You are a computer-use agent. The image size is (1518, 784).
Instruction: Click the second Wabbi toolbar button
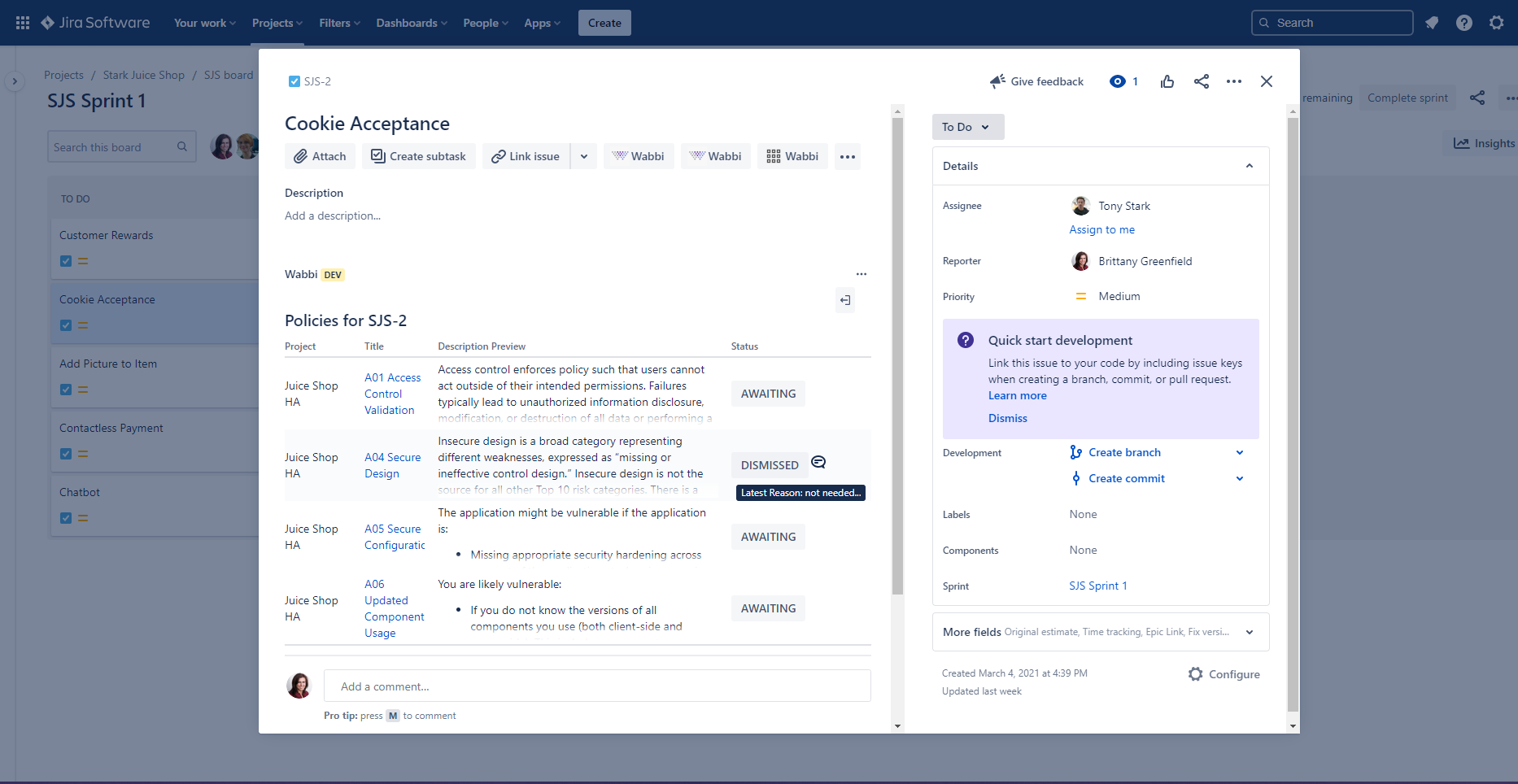(716, 156)
